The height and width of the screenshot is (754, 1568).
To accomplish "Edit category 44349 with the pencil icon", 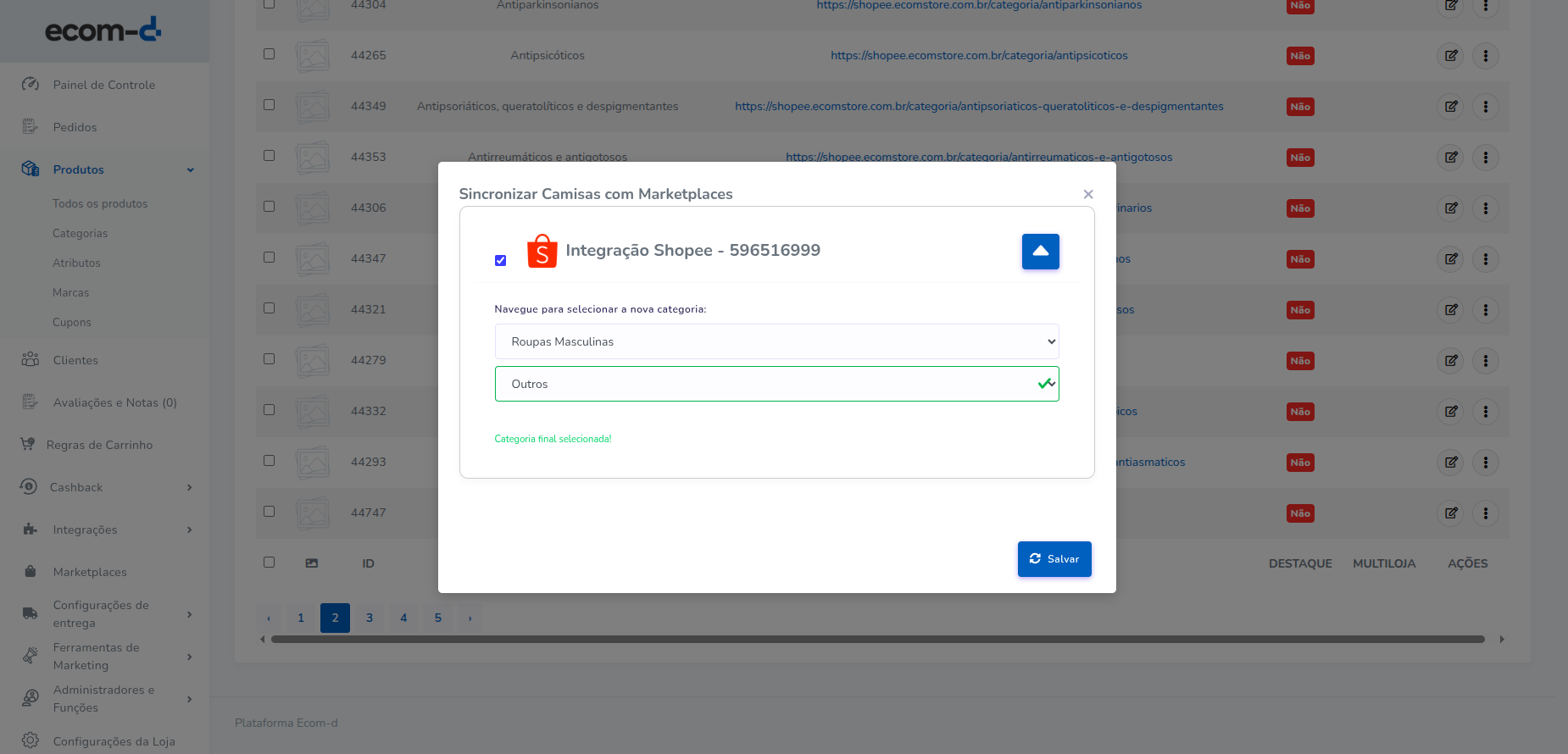I will click(1451, 107).
